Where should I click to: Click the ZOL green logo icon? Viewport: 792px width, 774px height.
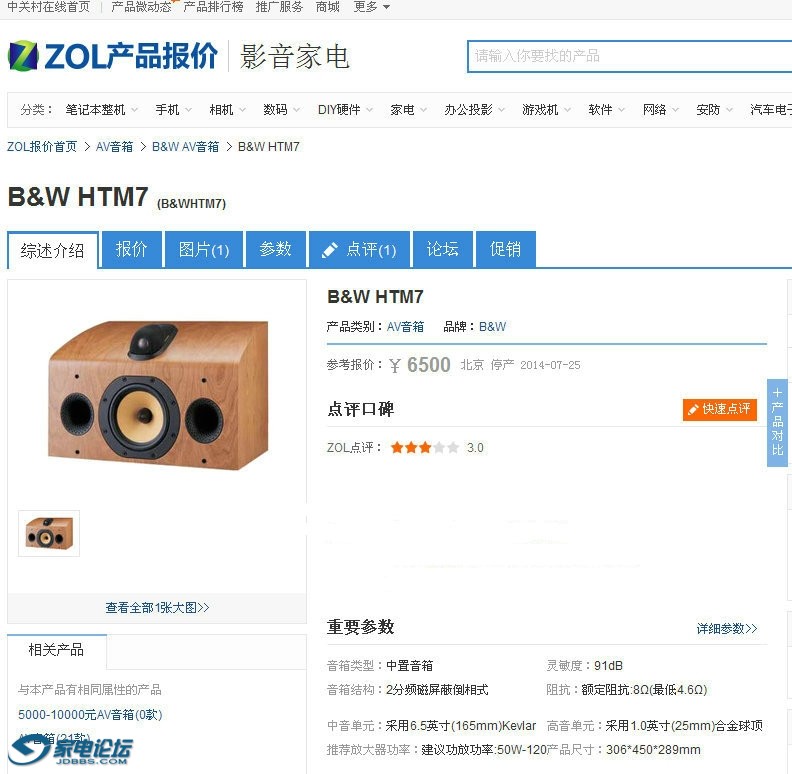pyautogui.click(x=23, y=56)
